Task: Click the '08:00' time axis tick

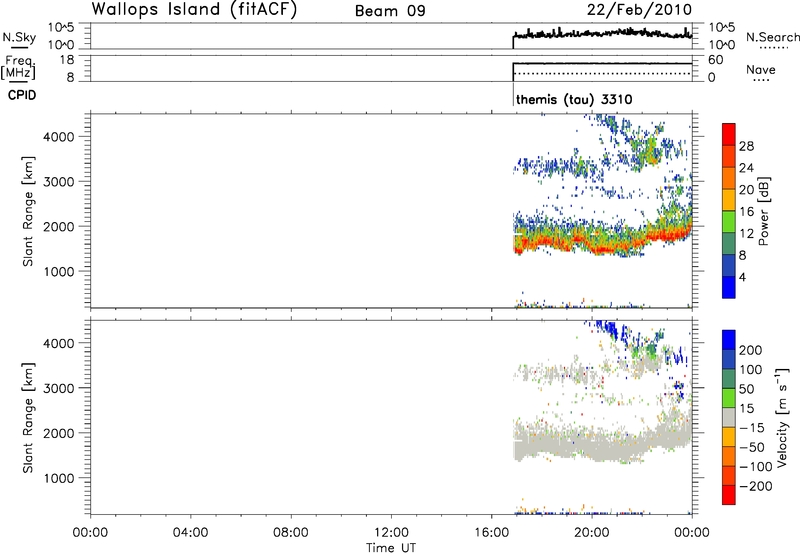Action: [x=291, y=533]
